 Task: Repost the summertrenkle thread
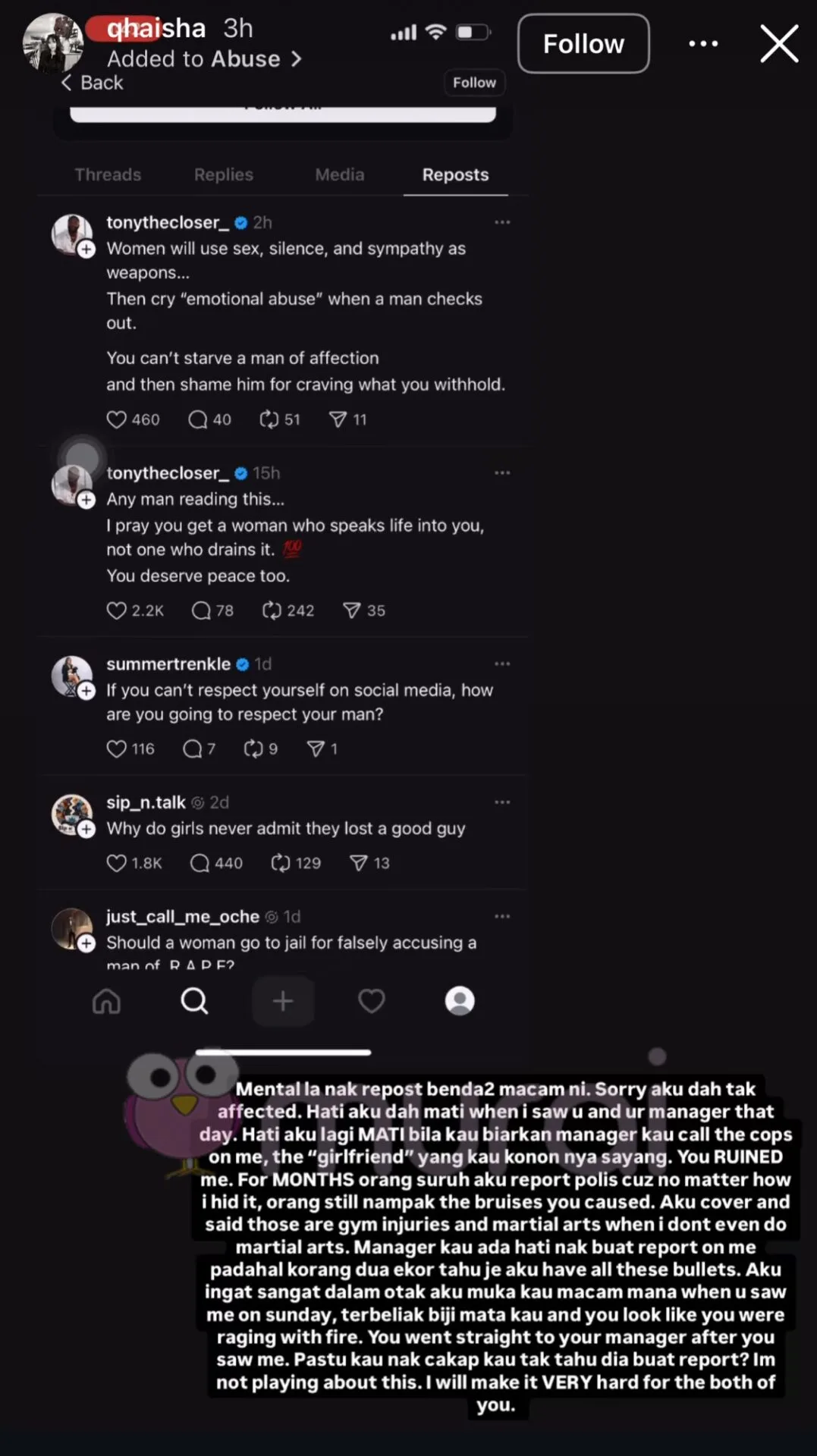(253, 749)
